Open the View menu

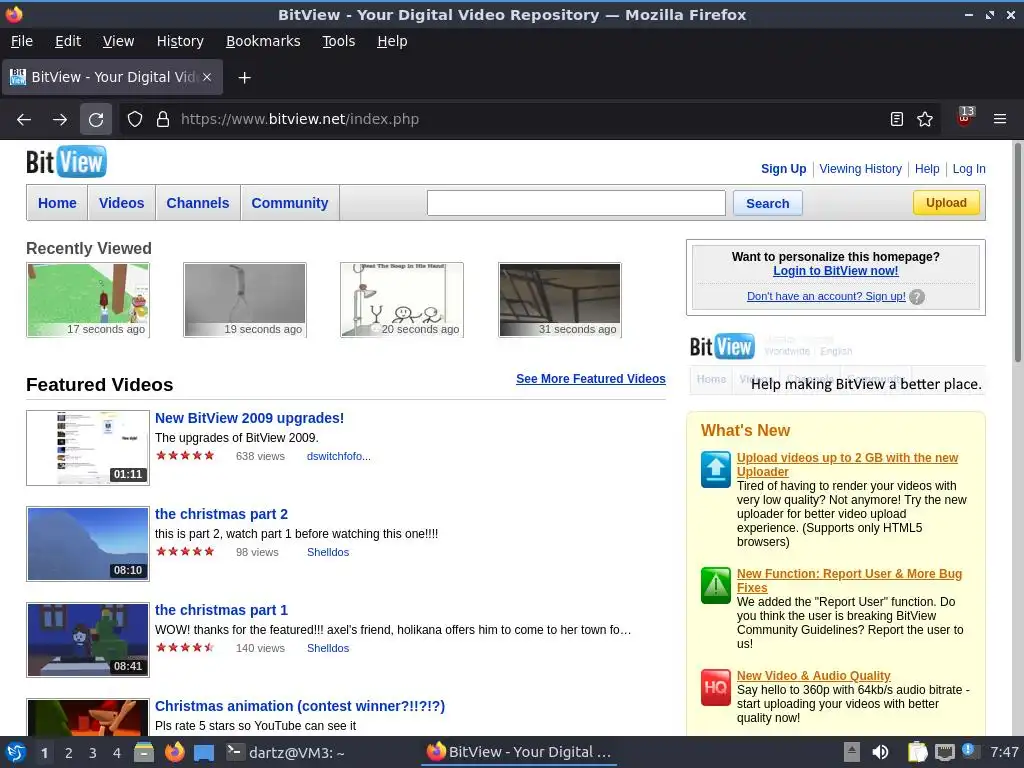click(118, 41)
